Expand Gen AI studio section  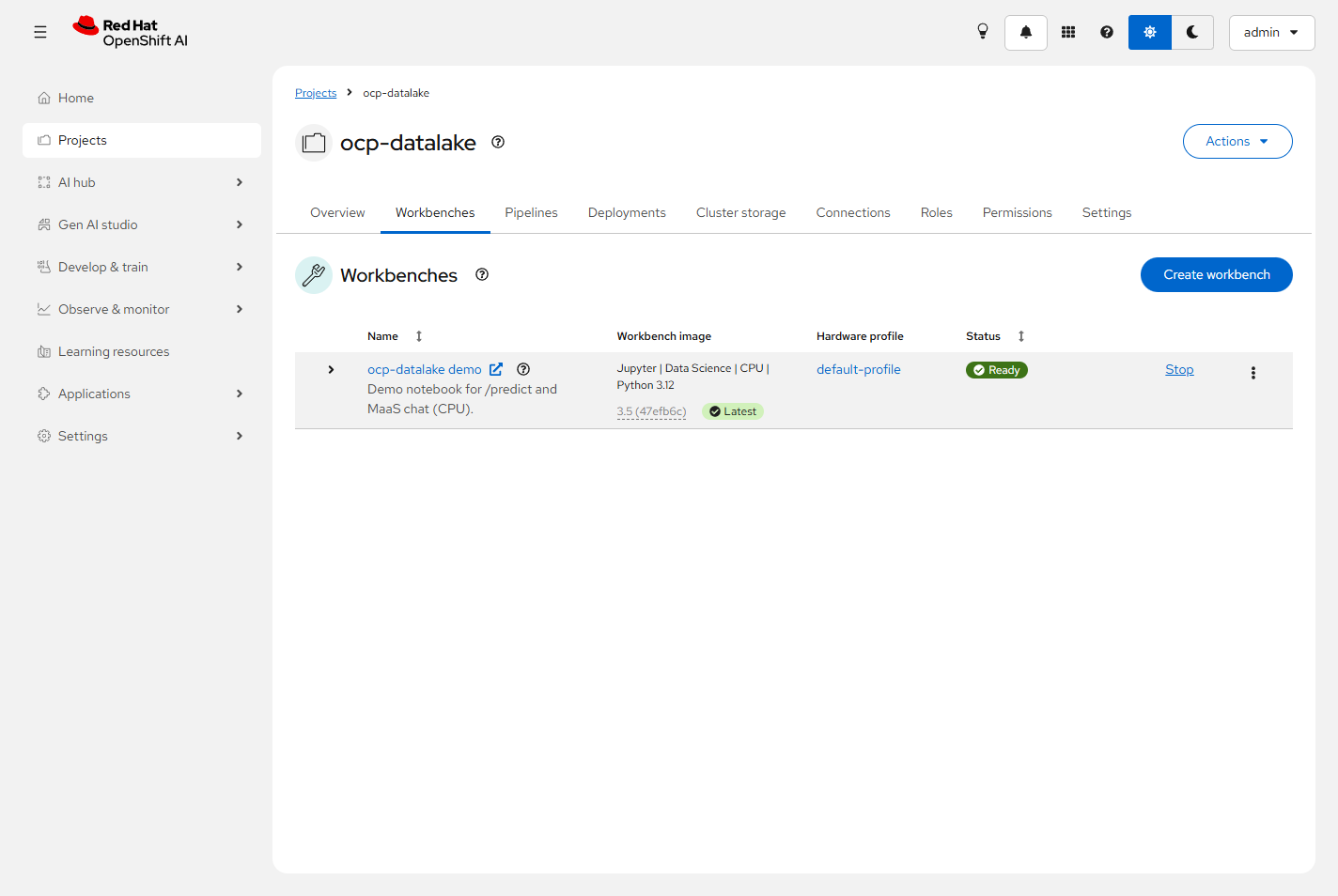coord(142,224)
